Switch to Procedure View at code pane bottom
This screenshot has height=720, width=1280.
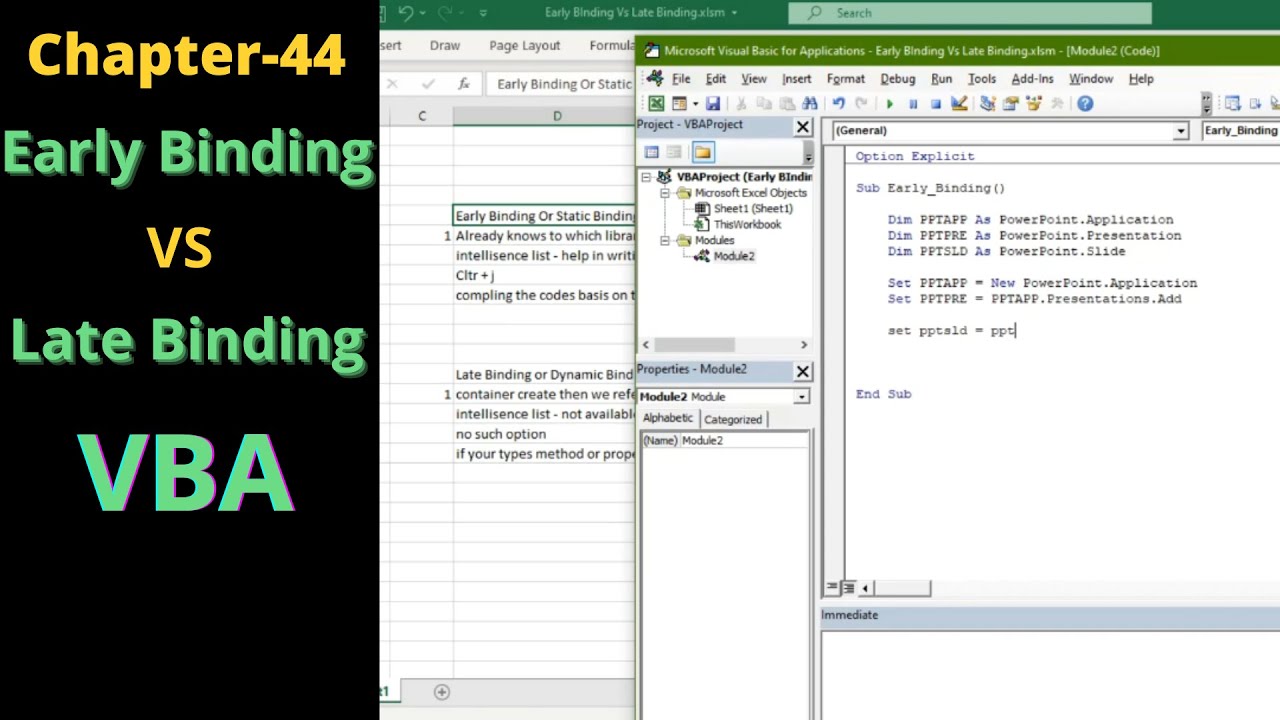pyautogui.click(x=832, y=588)
